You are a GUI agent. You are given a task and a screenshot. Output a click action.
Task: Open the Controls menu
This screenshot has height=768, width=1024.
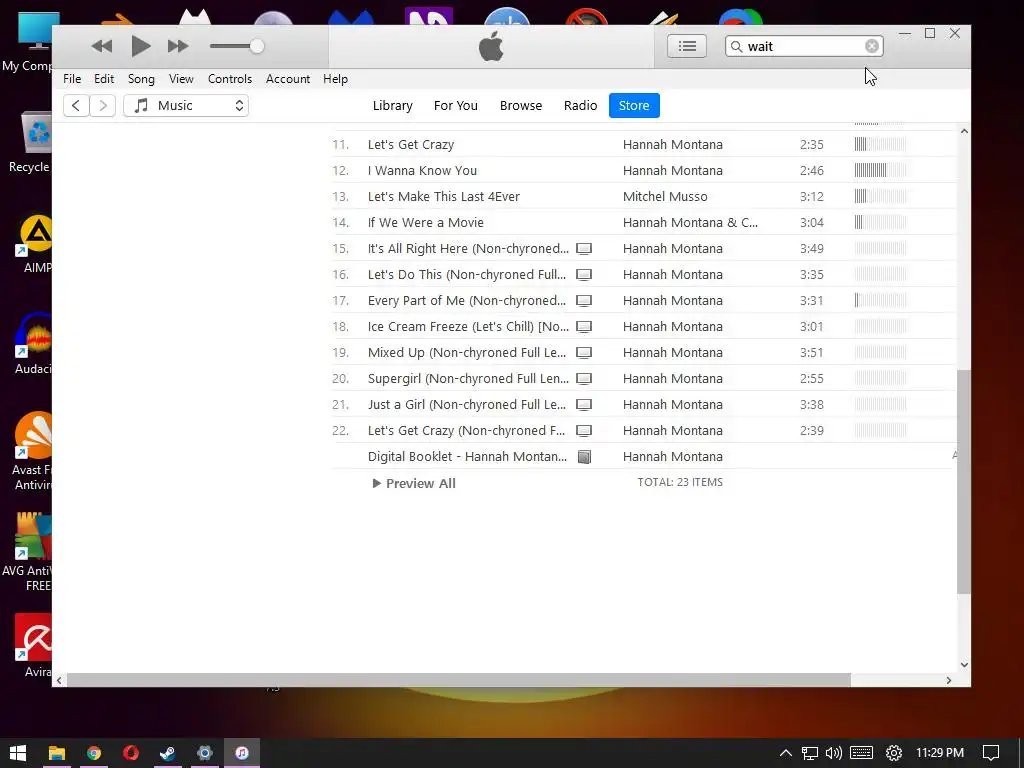point(230,79)
